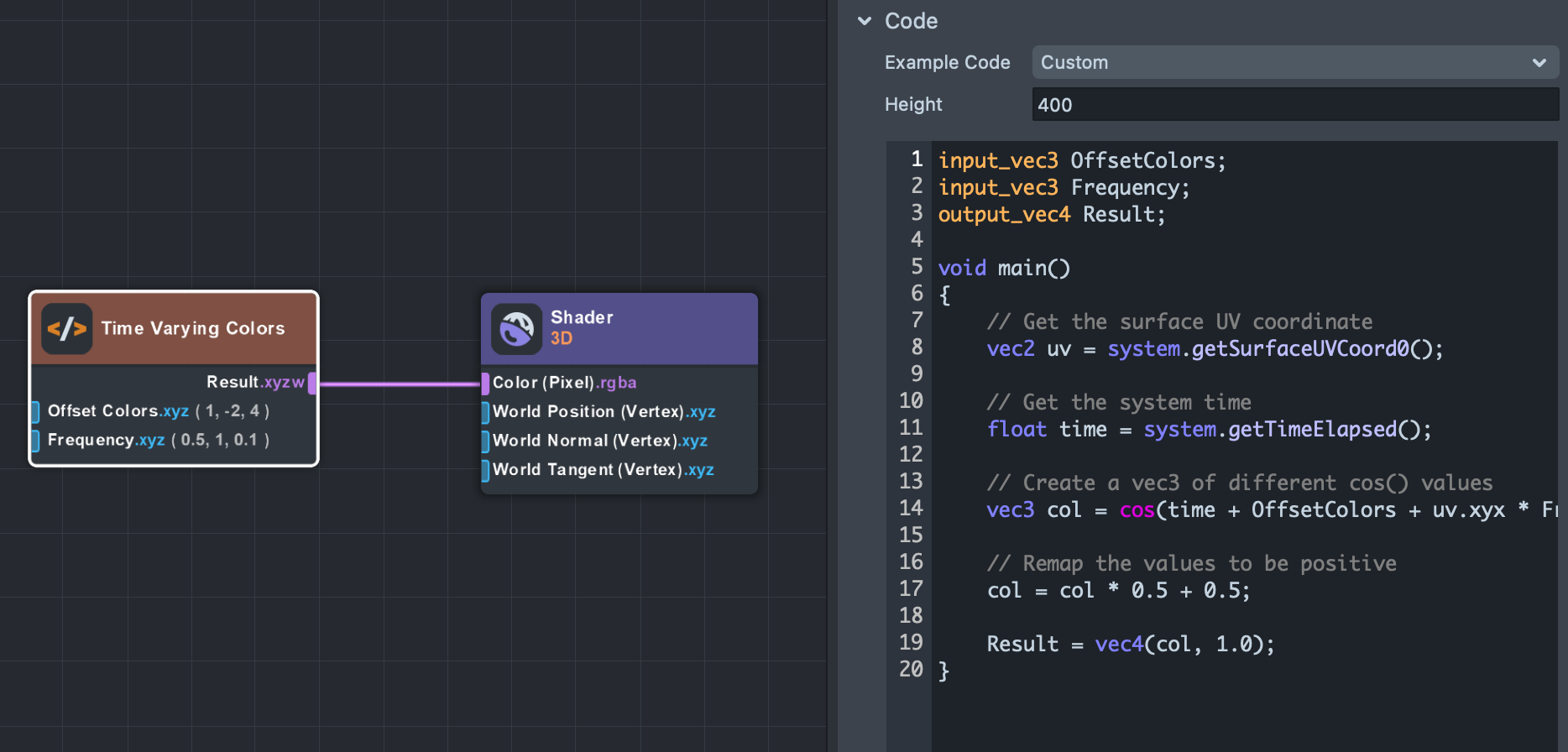Click the Frequency value (0.5, 1, 0.1)
Image resolution: width=1568 pixels, height=752 pixels.
pyautogui.click(x=221, y=441)
